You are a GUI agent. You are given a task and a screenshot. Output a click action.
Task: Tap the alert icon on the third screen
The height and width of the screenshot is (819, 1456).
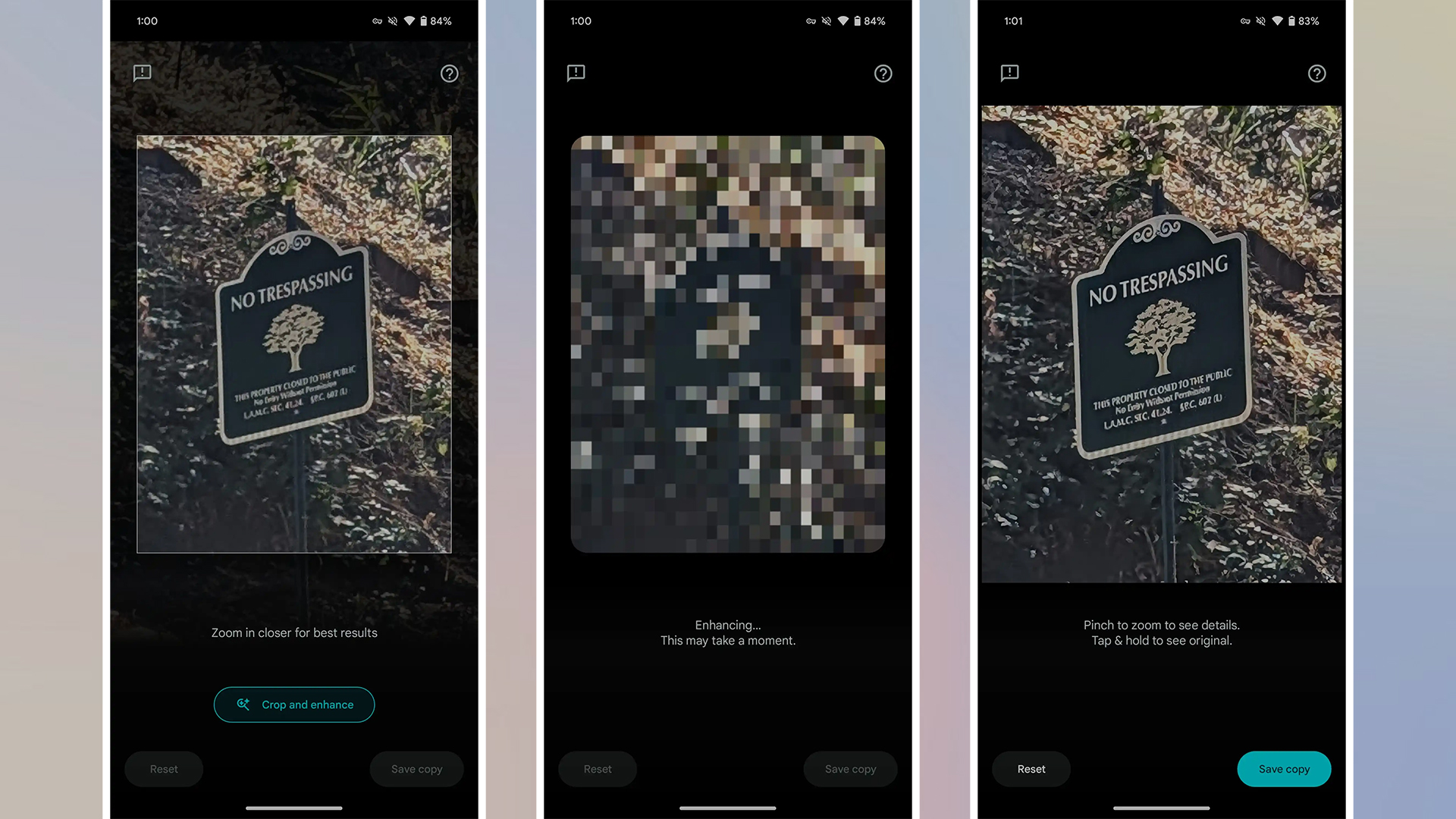click(x=1009, y=73)
